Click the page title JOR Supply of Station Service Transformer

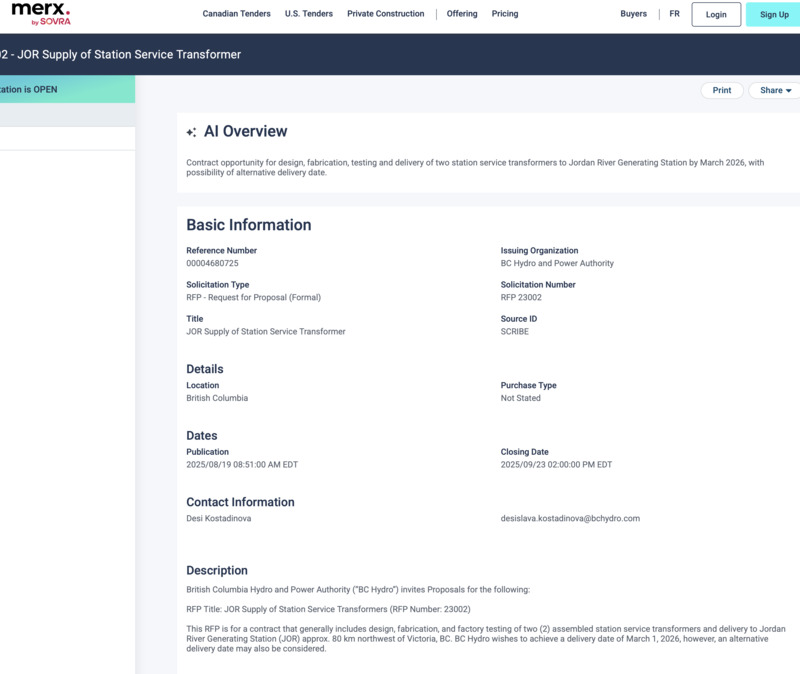point(120,54)
